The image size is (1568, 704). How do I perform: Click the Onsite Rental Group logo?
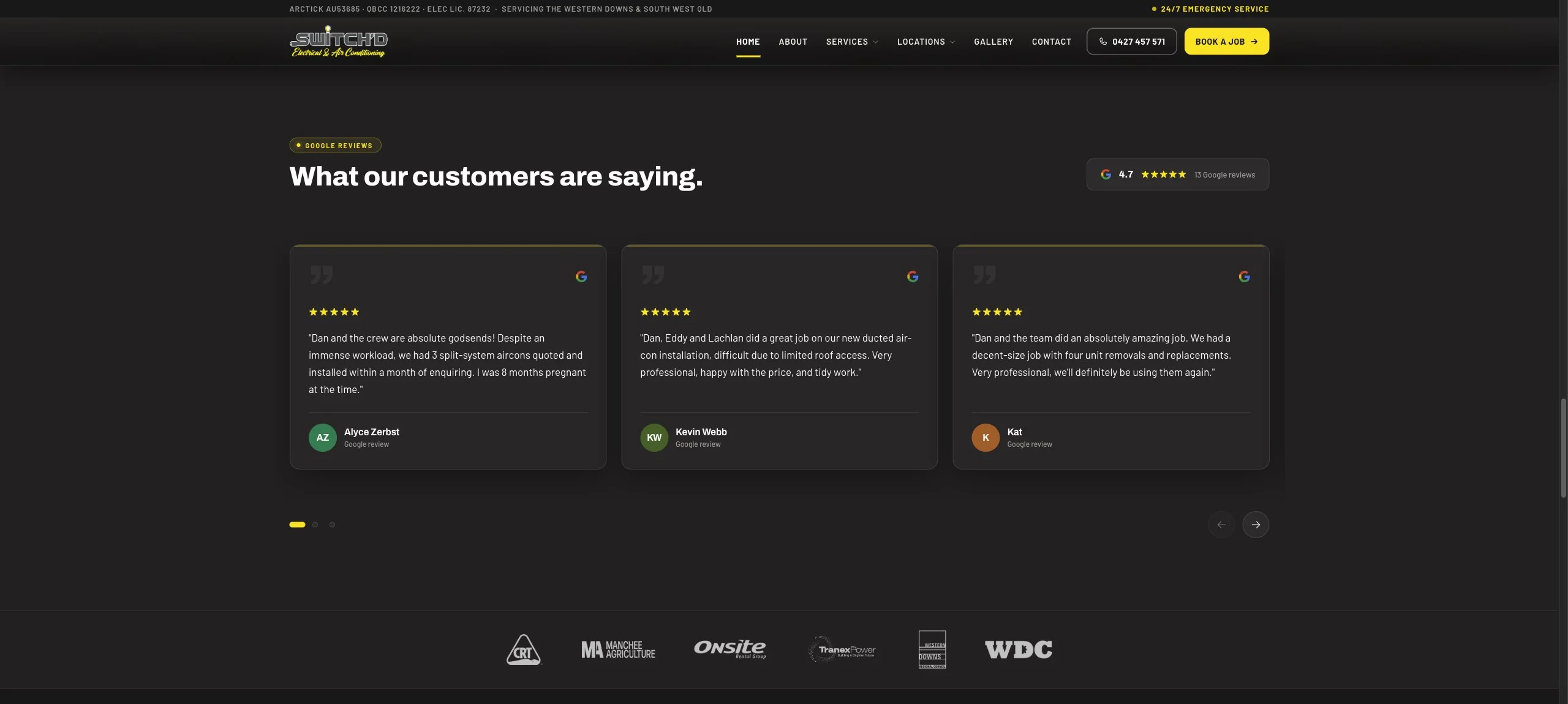coord(729,649)
